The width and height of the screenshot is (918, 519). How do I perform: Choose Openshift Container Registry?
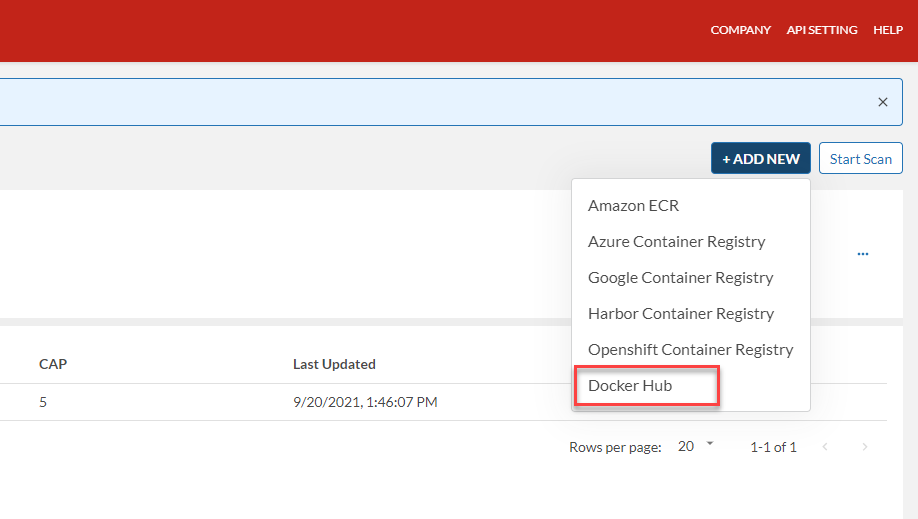(690, 350)
